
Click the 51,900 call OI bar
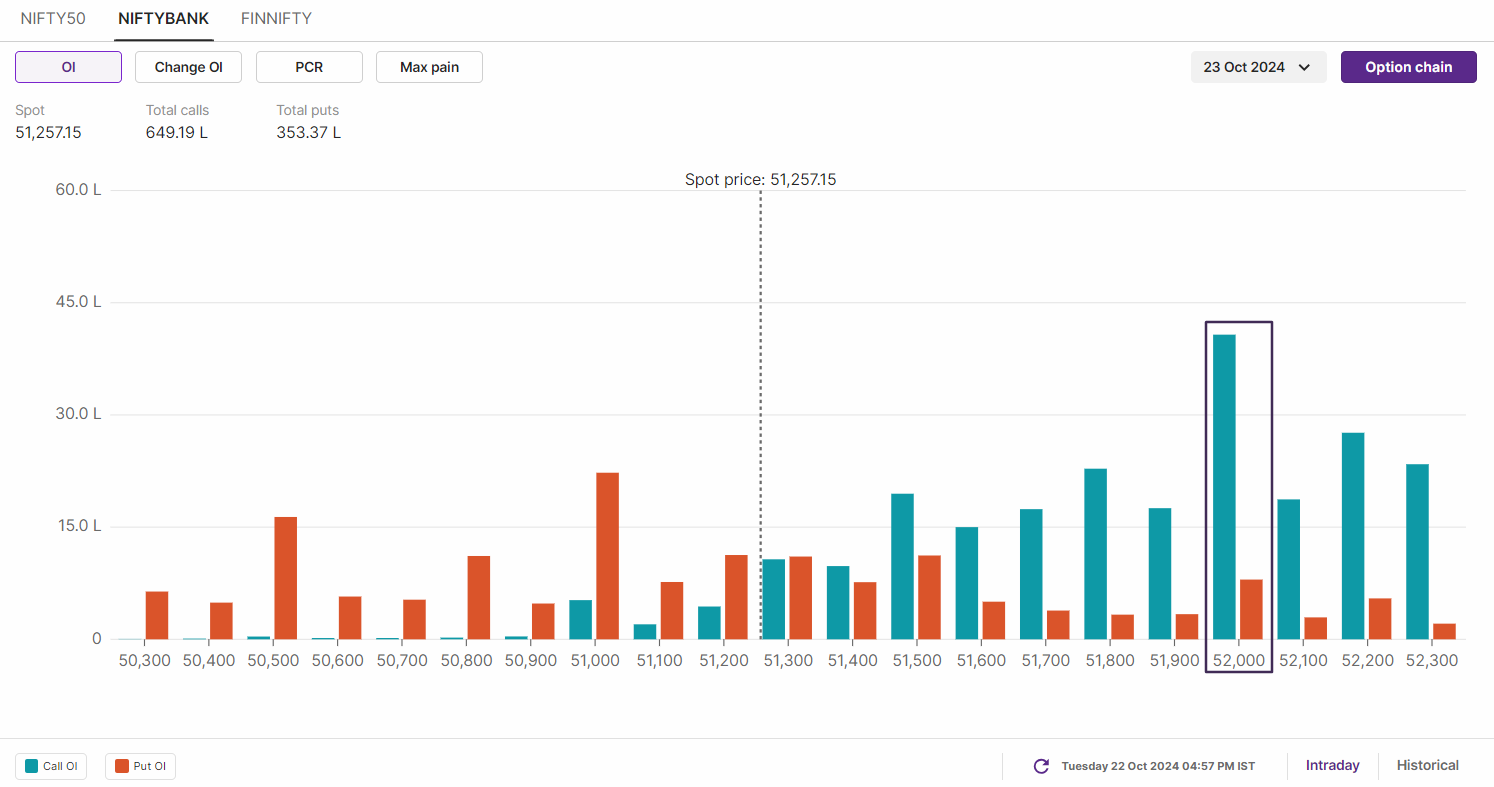pos(1160,574)
